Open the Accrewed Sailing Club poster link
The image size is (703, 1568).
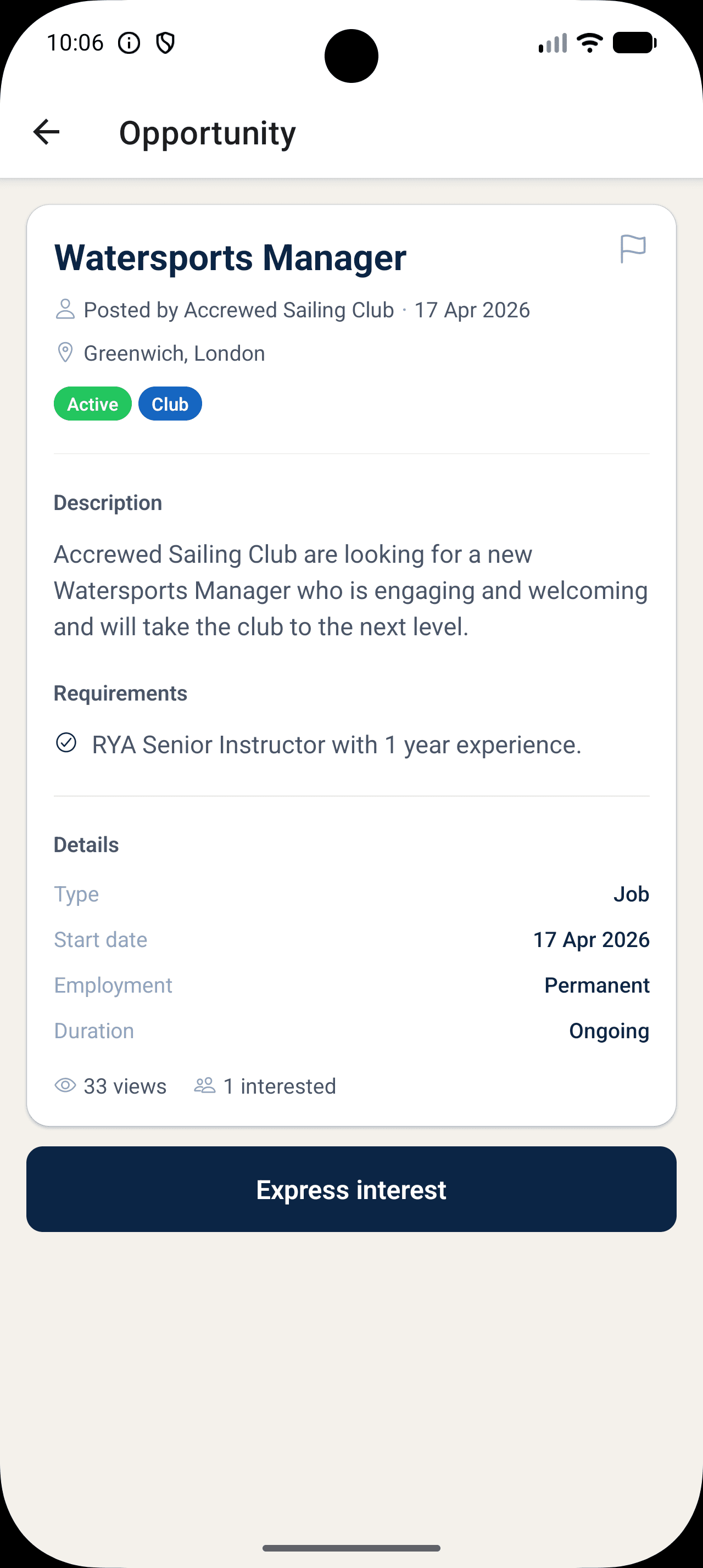pyautogui.click(x=288, y=310)
